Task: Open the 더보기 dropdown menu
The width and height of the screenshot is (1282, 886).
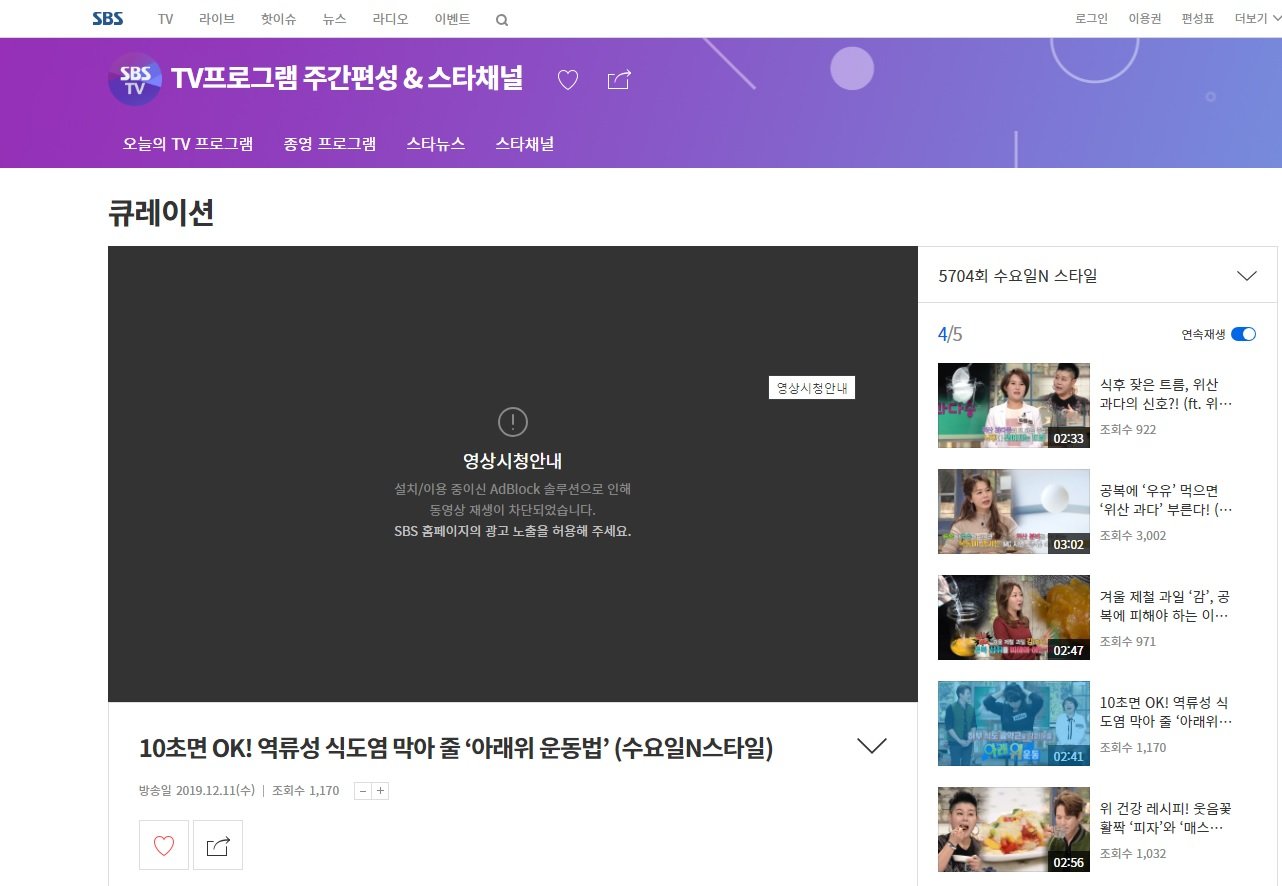Action: point(1252,19)
